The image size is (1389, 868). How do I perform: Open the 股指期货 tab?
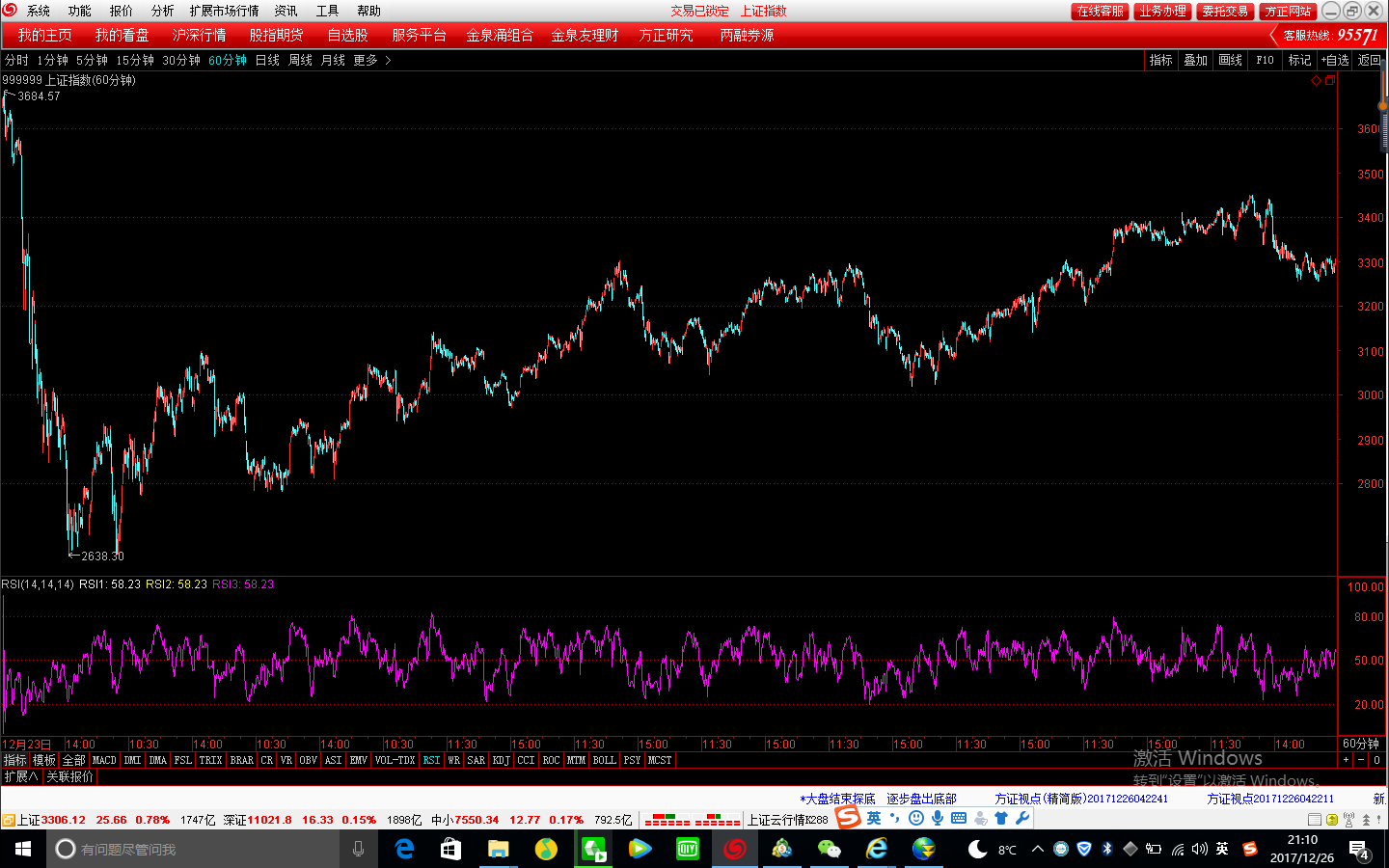[x=276, y=35]
